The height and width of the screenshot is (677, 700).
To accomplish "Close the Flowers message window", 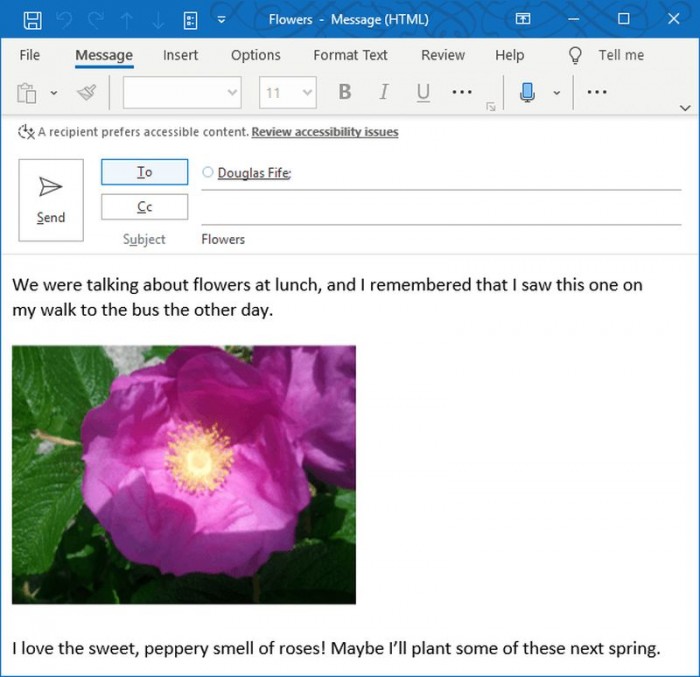I will [x=674, y=19].
